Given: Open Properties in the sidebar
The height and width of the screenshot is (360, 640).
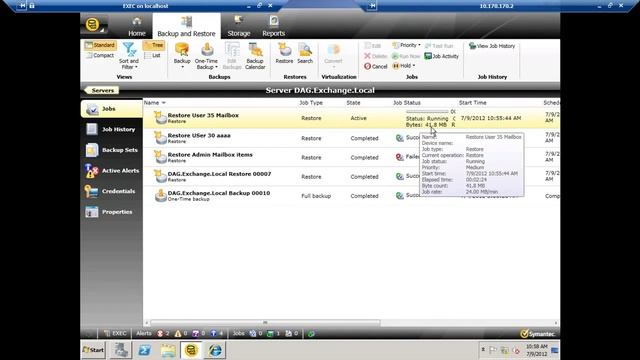Looking at the screenshot, I should click(x=111, y=212).
